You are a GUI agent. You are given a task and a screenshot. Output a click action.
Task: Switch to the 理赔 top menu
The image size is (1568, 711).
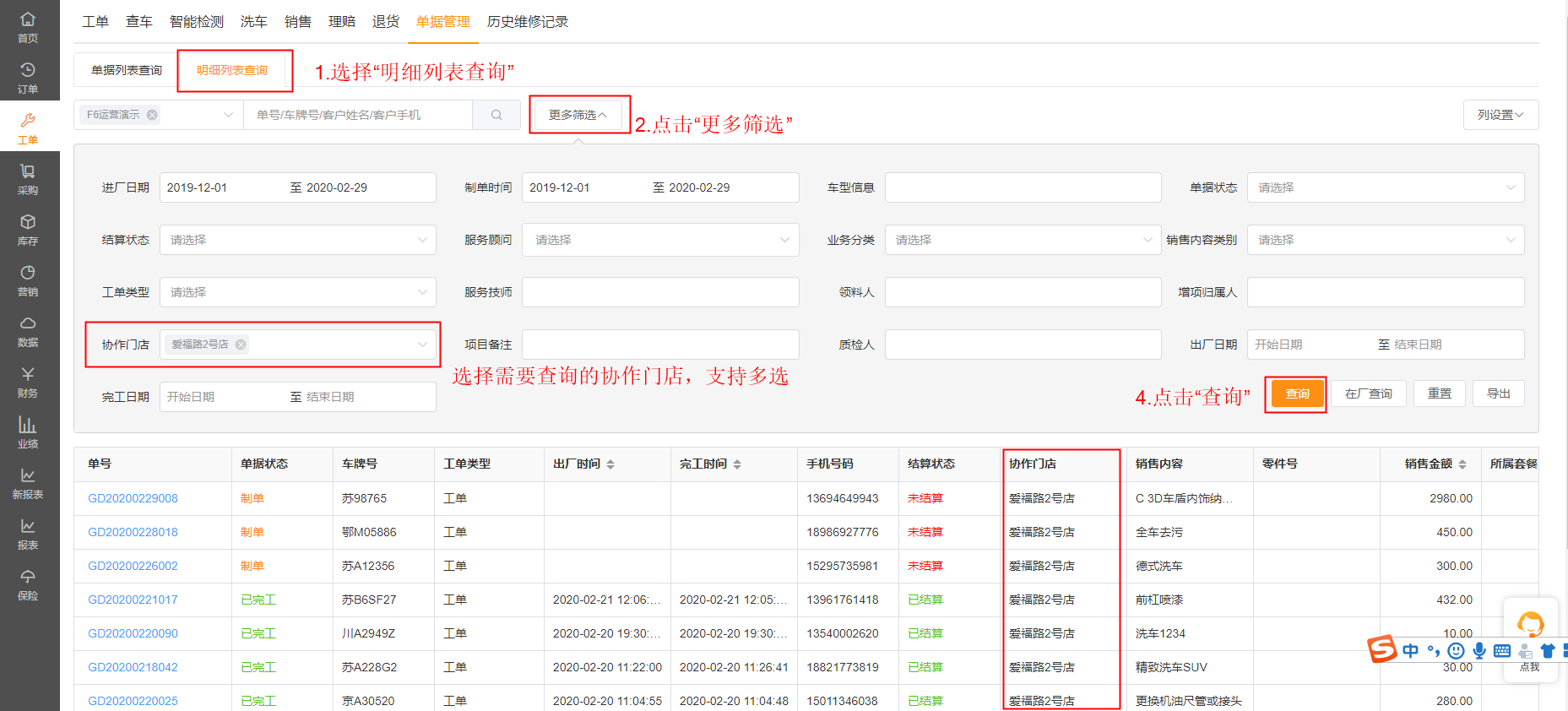(x=342, y=22)
